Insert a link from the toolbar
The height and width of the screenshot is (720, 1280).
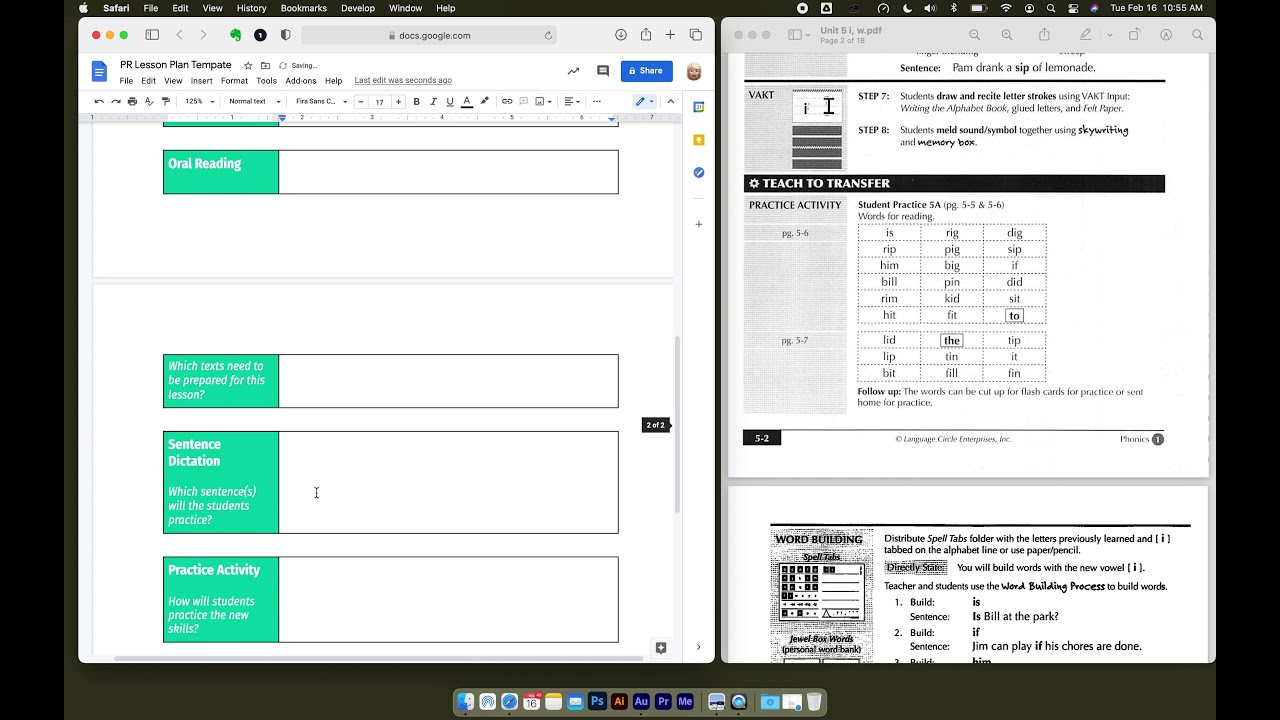point(507,101)
